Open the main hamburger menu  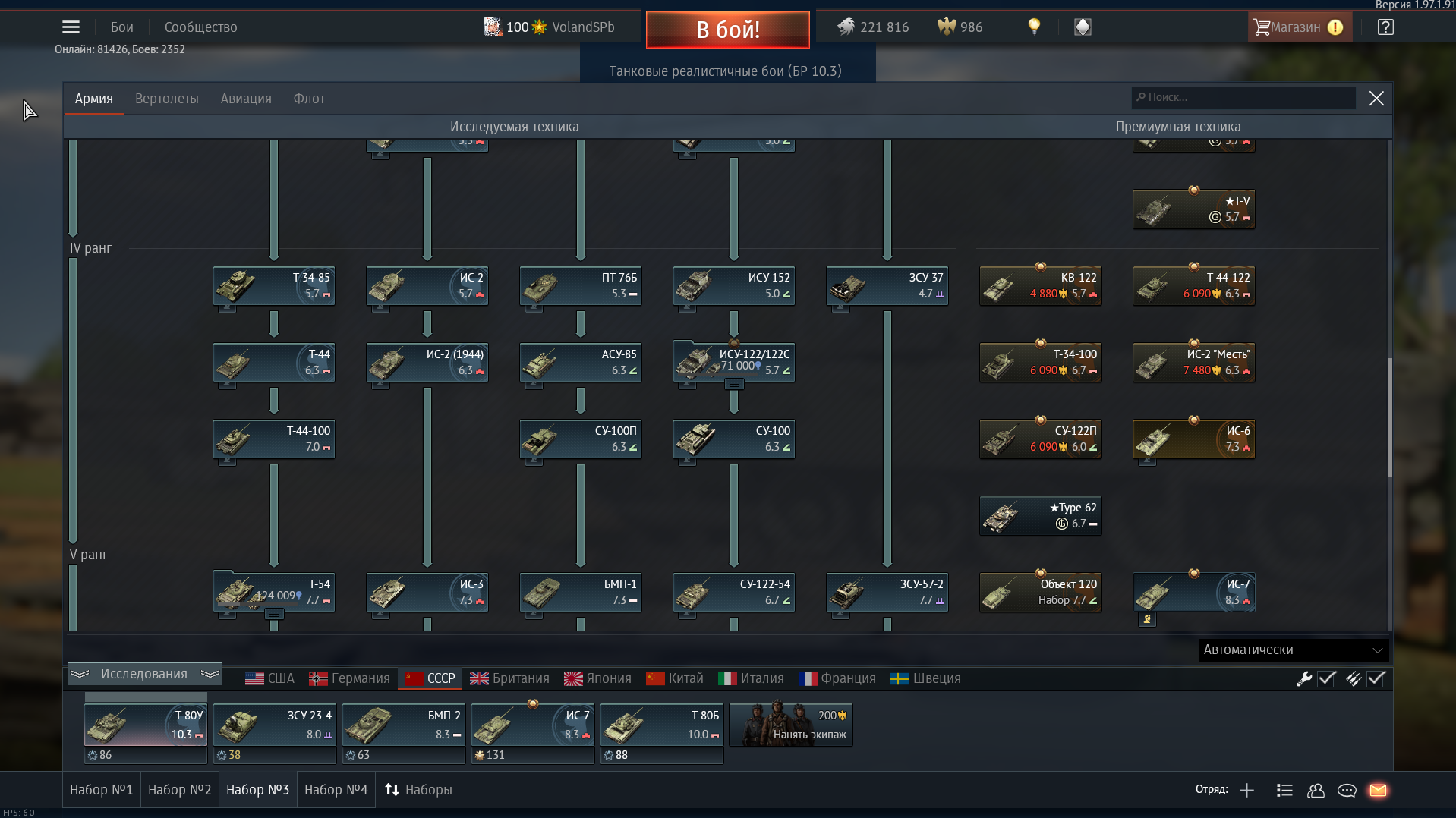pos(71,27)
